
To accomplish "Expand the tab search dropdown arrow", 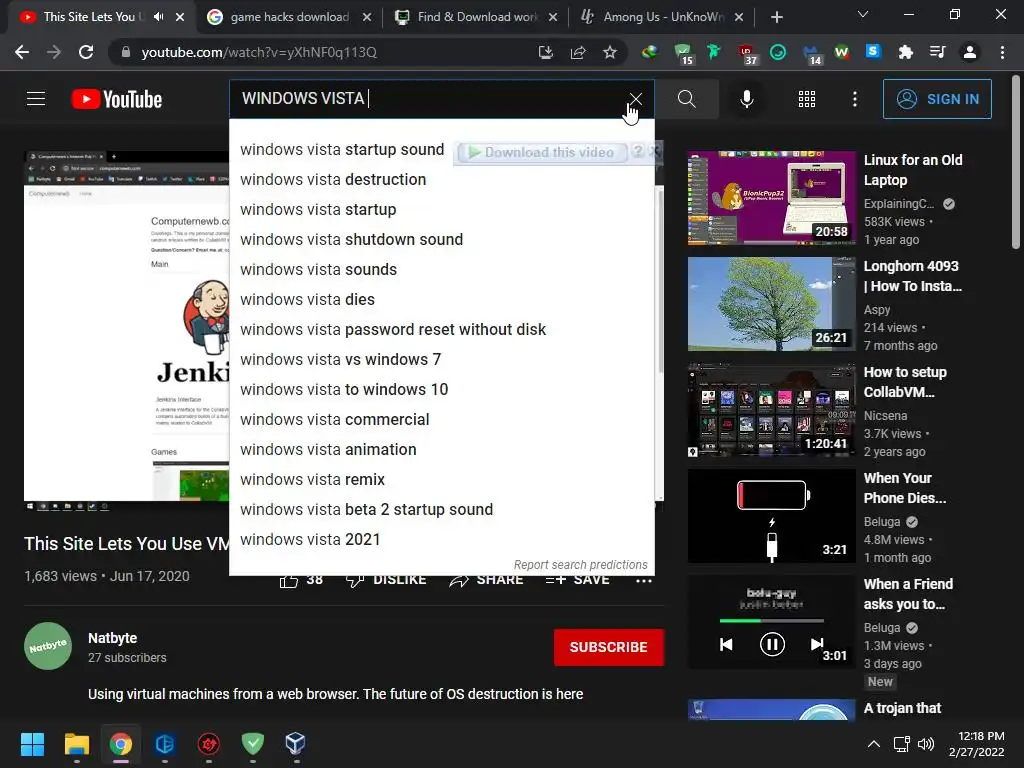I will click(x=863, y=14).
